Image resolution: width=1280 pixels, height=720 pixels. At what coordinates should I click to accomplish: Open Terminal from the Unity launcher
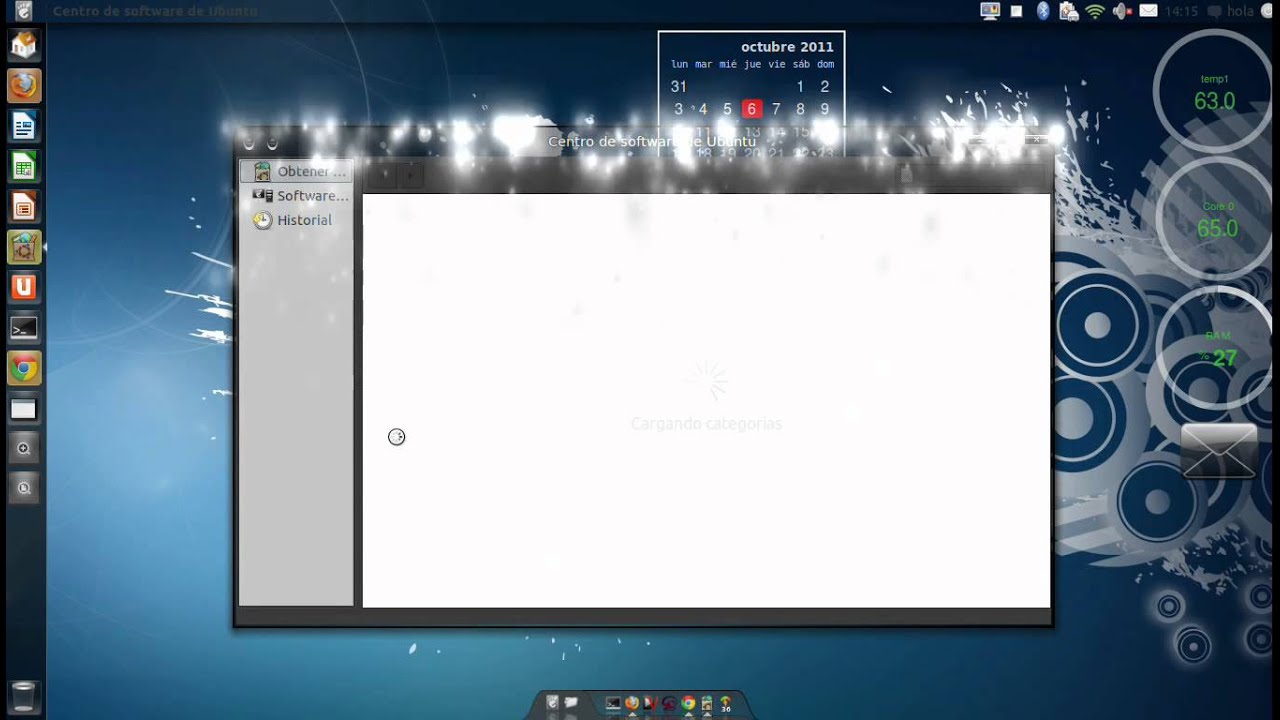tap(24, 328)
